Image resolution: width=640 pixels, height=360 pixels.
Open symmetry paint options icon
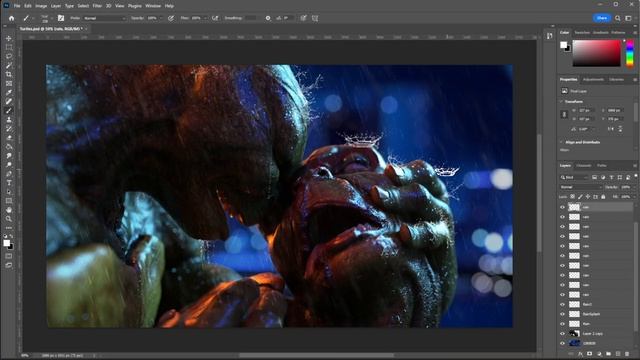coord(315,18)
